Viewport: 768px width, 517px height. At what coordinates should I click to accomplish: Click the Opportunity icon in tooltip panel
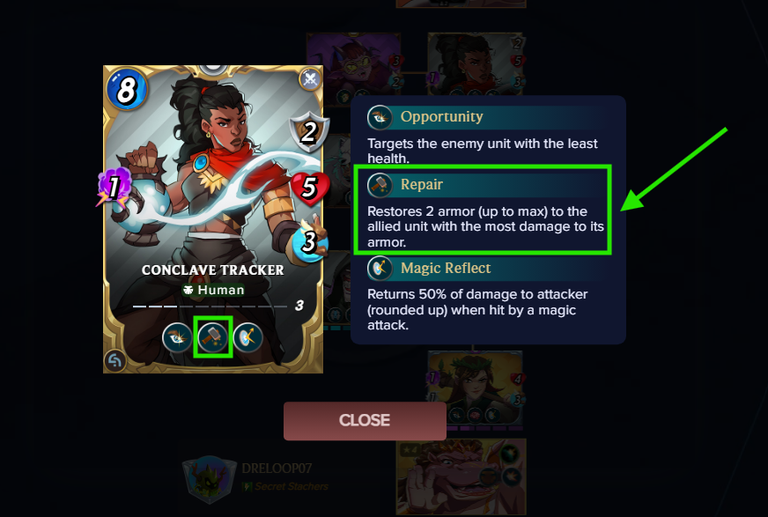tap(380, 118)
